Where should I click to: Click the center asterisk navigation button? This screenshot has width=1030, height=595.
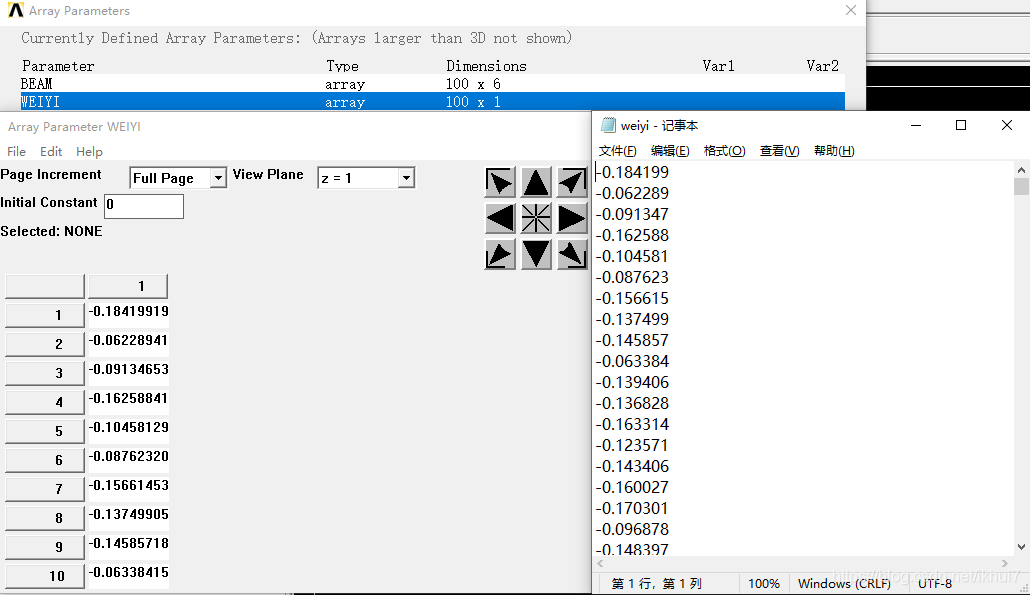(x=536, y=219)
